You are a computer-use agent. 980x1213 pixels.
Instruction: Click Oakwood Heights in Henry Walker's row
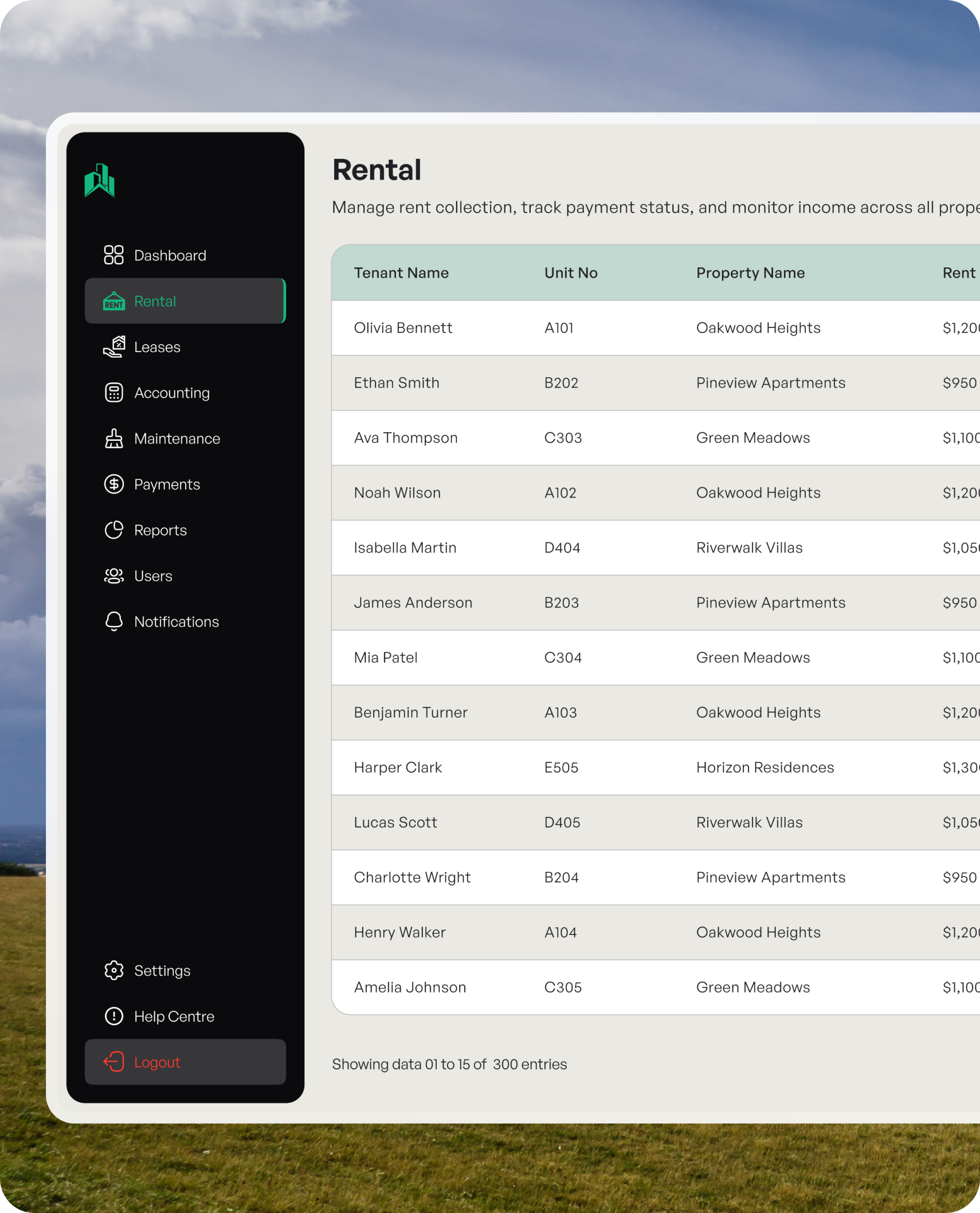pos(758,932)
